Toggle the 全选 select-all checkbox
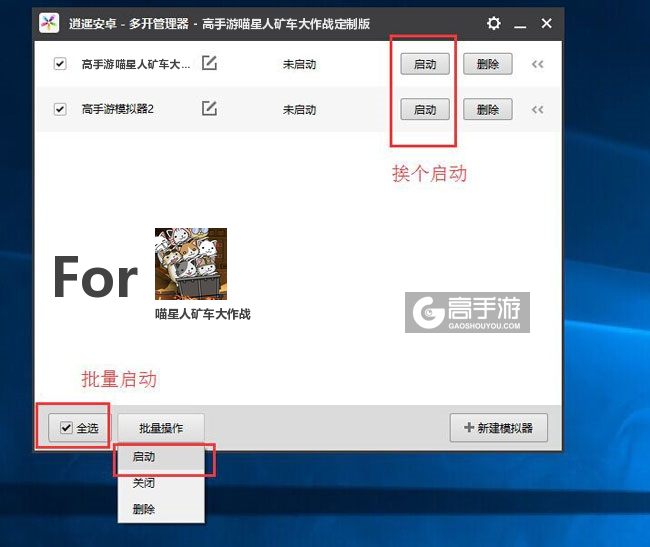650x547 pixels. point(66,428)
